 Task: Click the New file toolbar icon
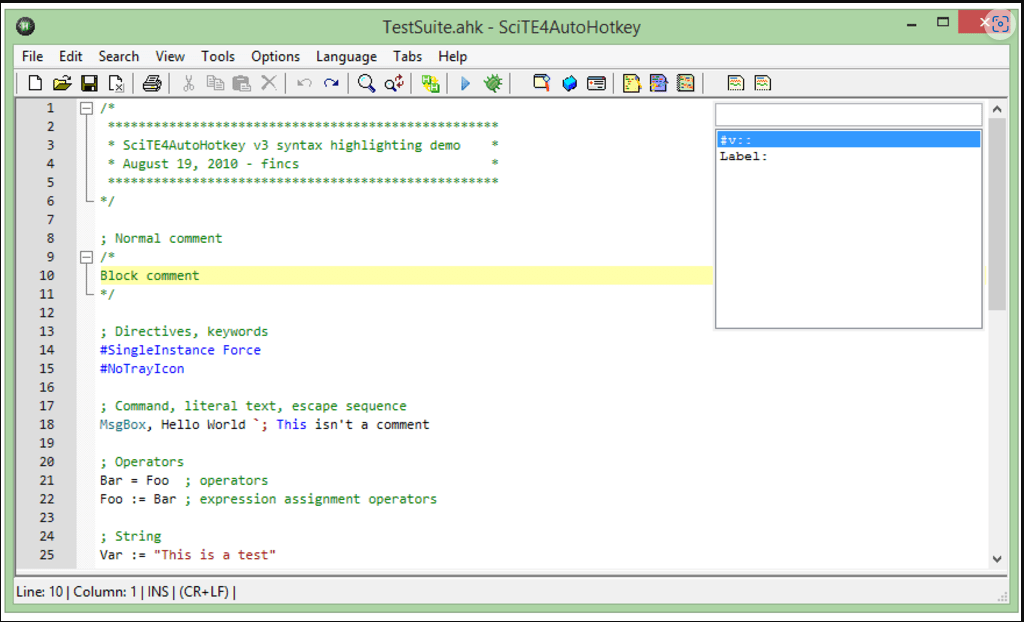(x=35, y=83)
